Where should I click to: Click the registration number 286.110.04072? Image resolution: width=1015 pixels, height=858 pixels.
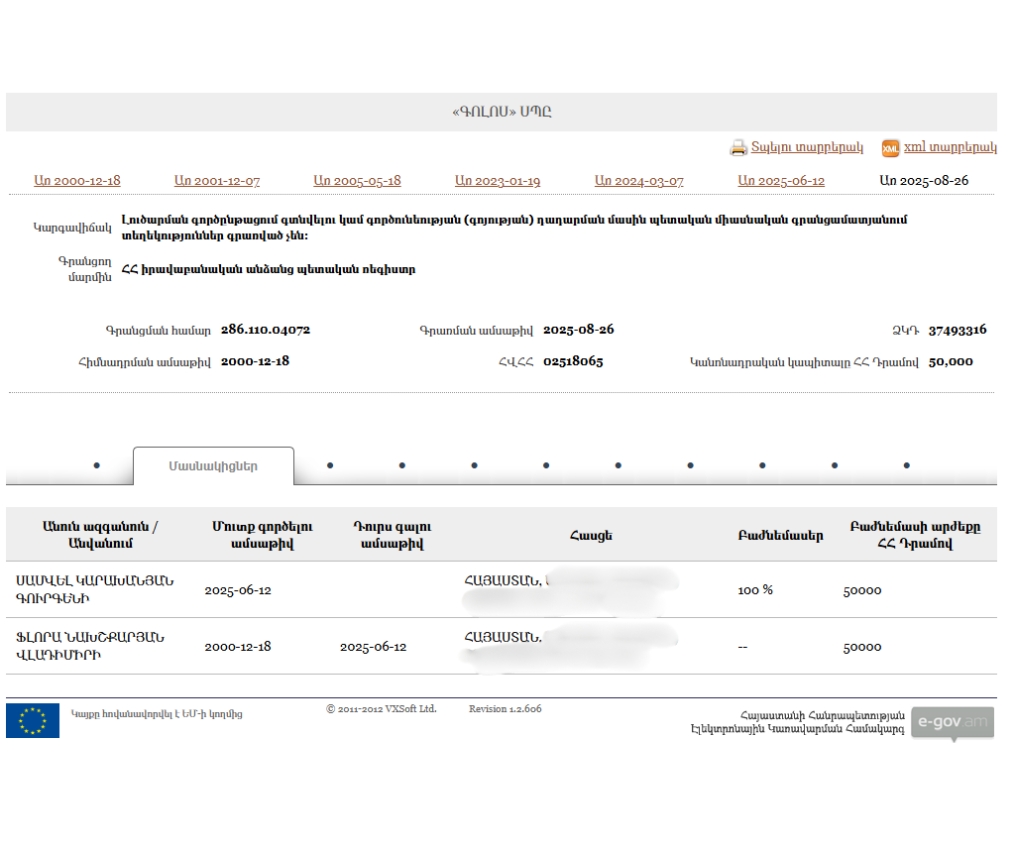click(265, 329)
